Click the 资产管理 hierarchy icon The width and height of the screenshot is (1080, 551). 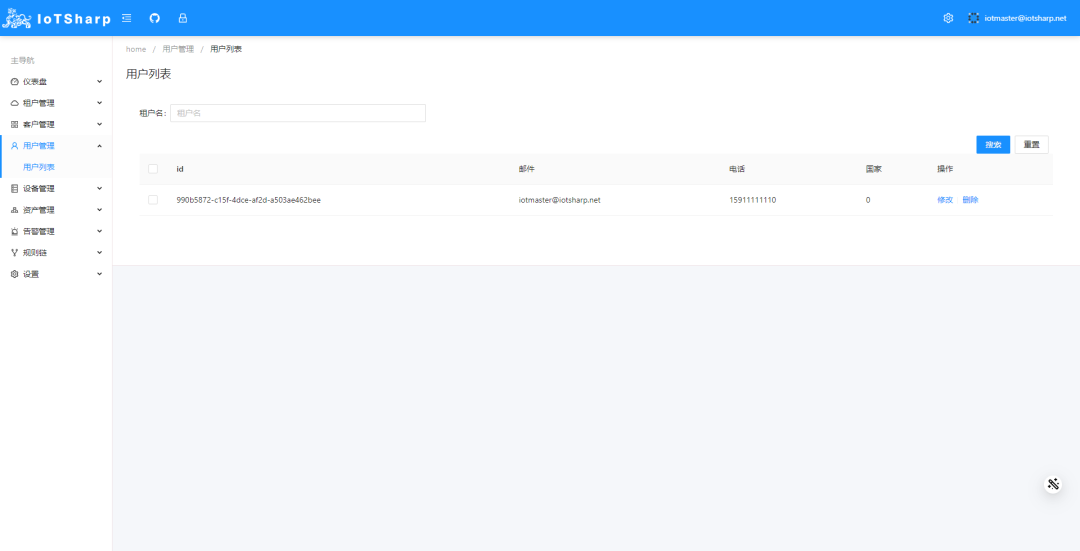(14, 210)
